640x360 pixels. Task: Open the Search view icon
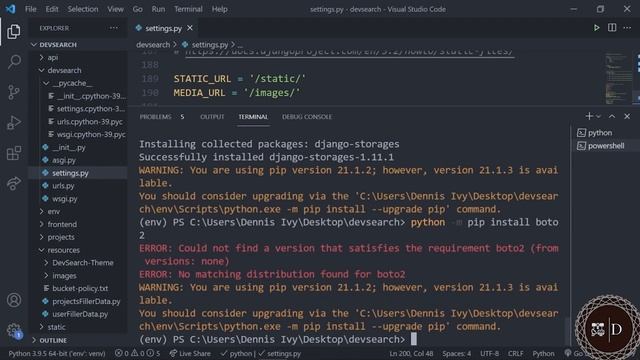point(13,62)
